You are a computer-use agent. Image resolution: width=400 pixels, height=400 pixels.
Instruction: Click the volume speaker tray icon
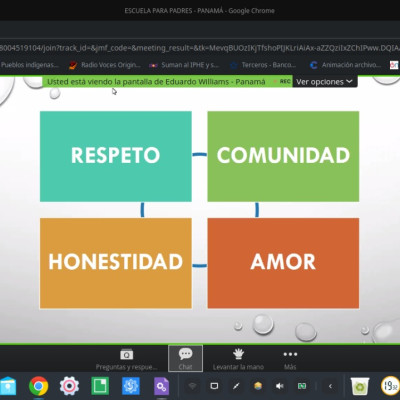point(280,386)
